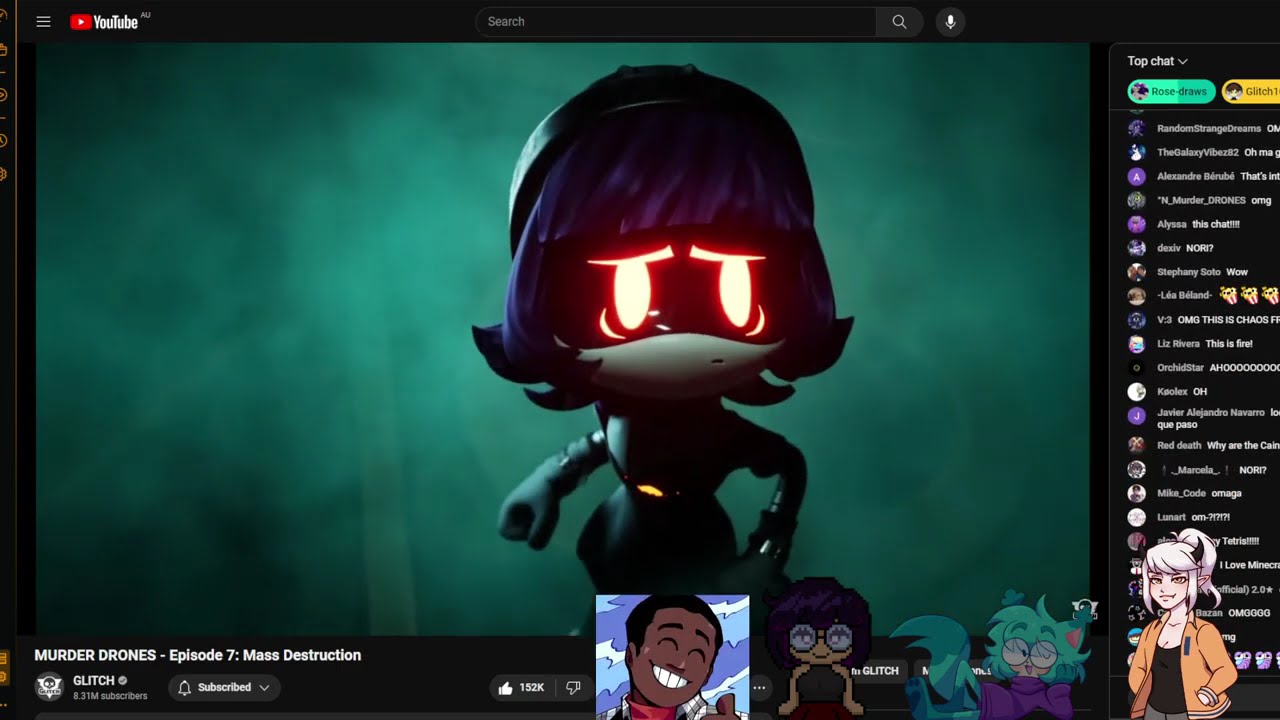Image resolution: width=1280 pixels, height=720 pixels.
Task: Open the three-dot more actions menu
Action: click(x=759, y=687)
